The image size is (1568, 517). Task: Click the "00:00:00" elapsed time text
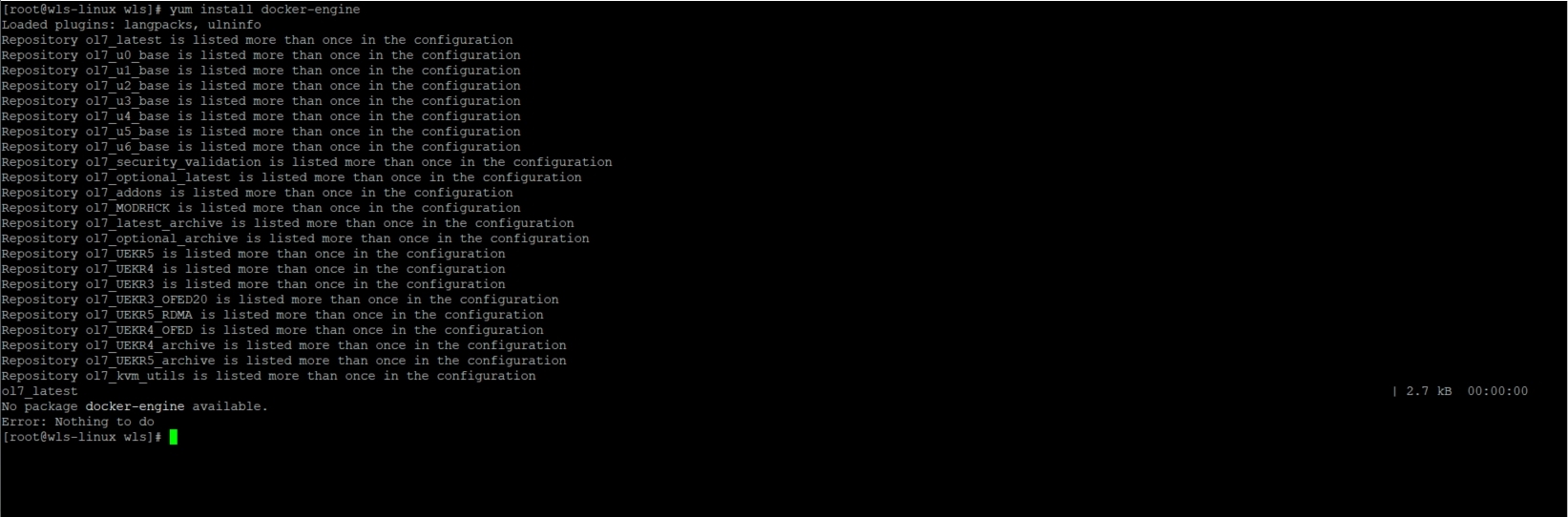(1497, 391)
